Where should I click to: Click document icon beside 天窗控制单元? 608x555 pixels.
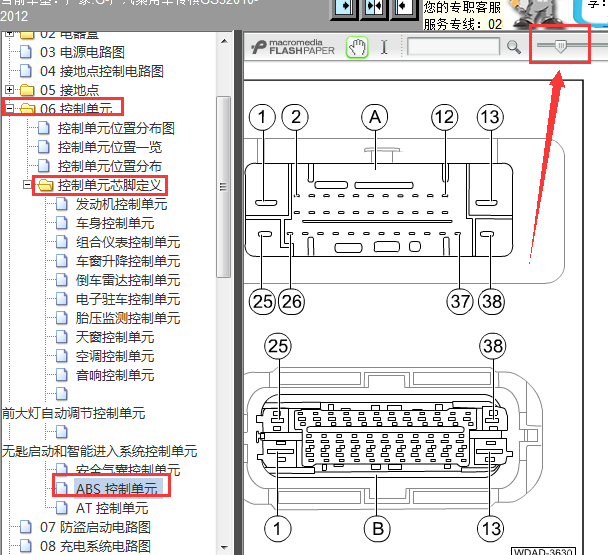pyautogui.click(x=62, y=337)
